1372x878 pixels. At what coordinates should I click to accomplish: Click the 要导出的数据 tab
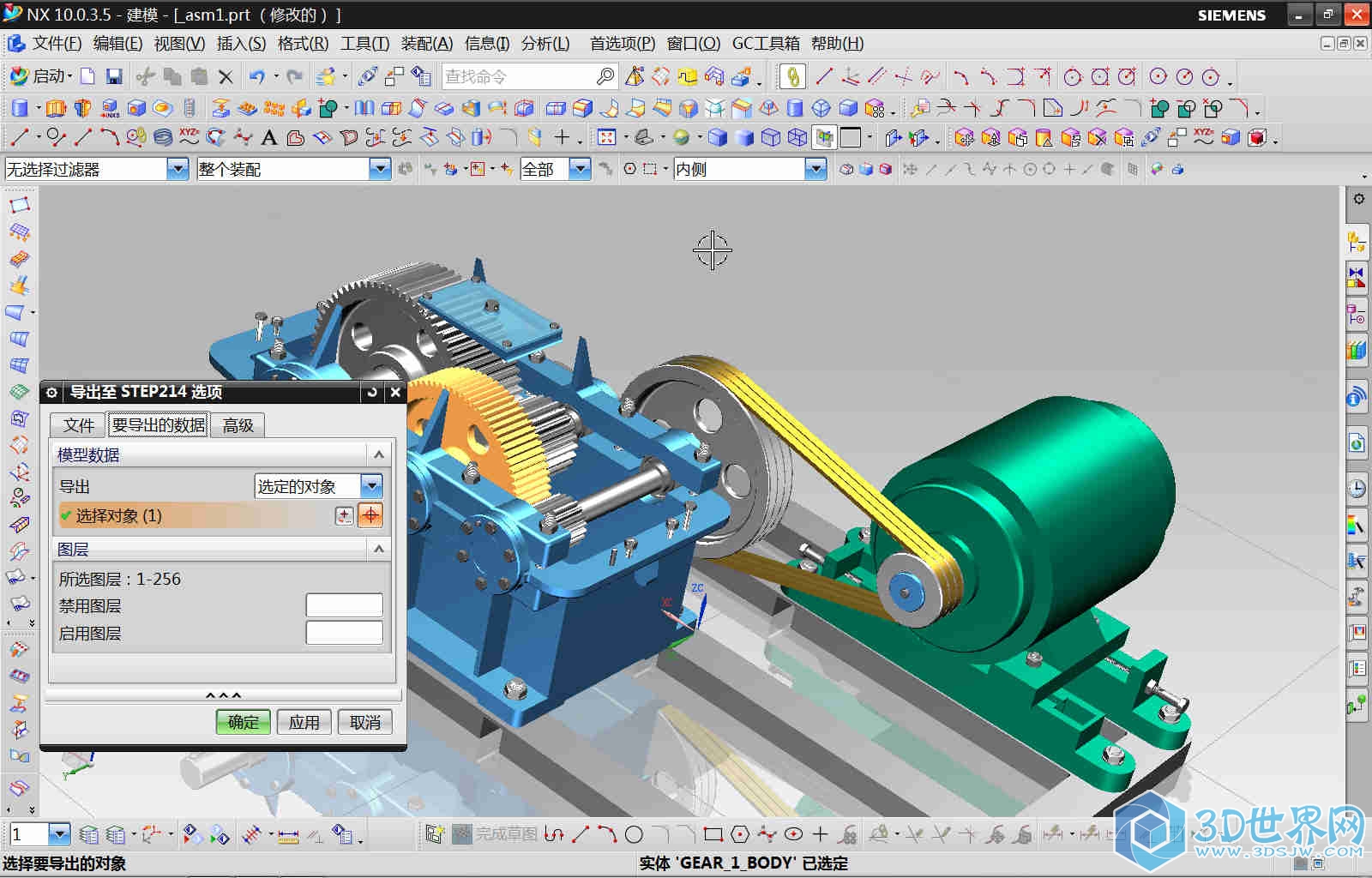[159, 425]
